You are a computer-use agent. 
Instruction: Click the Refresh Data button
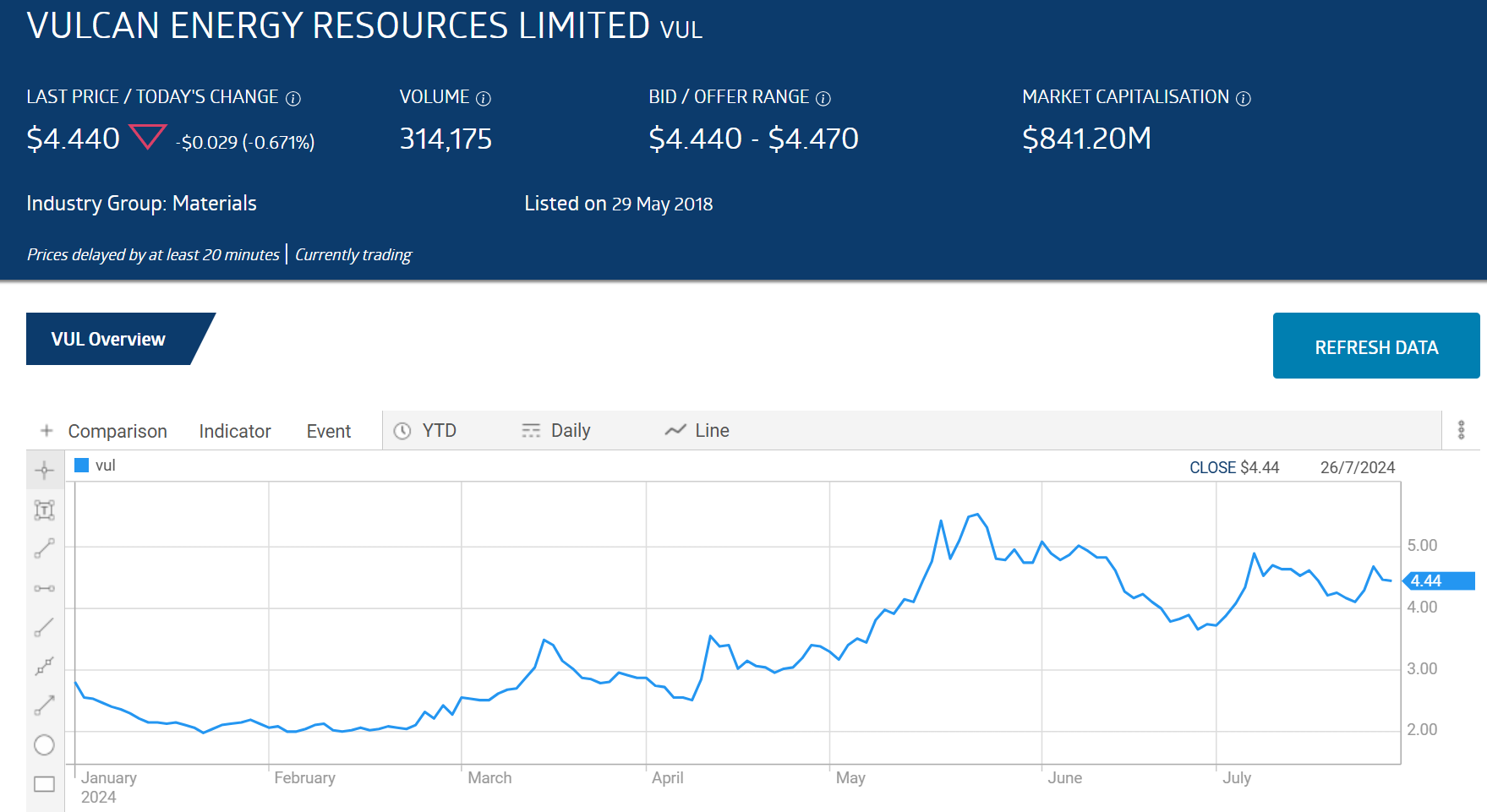click(x=1376, y=346)
